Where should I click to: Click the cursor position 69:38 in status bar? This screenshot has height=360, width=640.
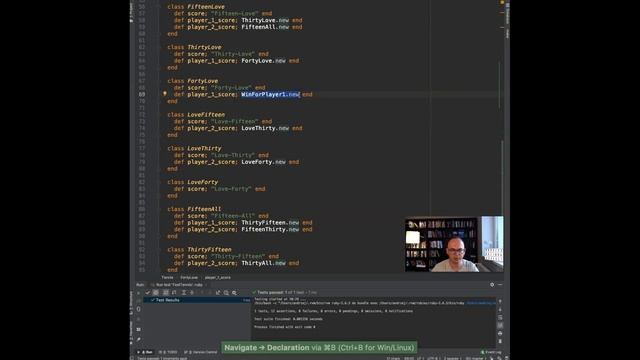[409, 358]
